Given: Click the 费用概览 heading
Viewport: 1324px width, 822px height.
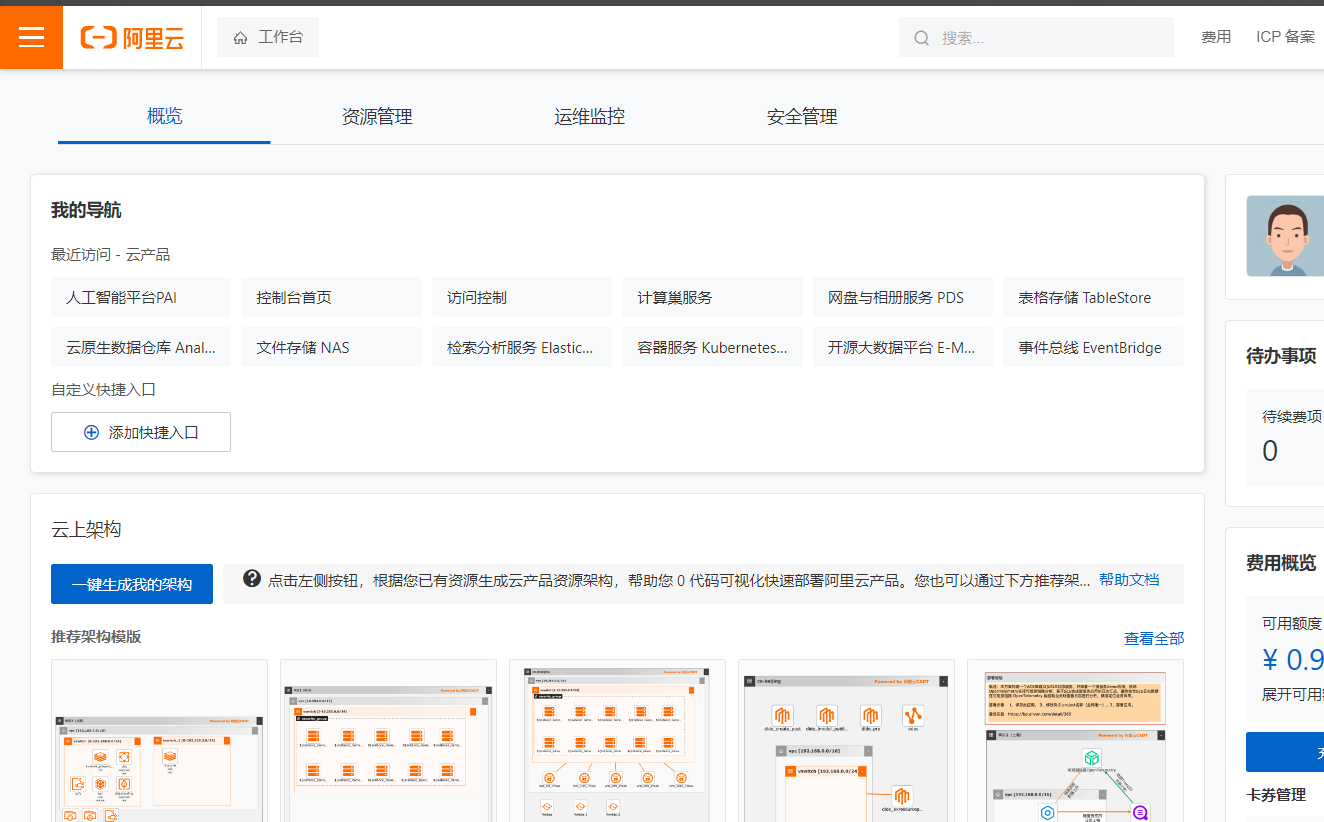Looking at the screenshot, I should click(x=1281, y=562).
